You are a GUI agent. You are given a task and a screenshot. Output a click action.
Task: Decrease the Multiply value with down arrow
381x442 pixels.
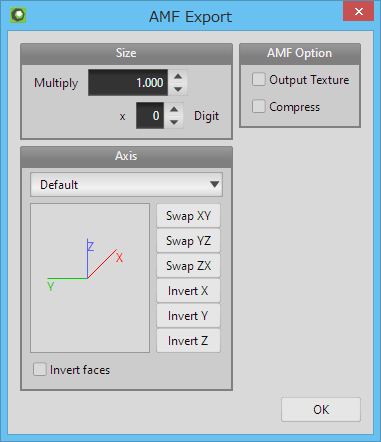[x=178, y=89]
